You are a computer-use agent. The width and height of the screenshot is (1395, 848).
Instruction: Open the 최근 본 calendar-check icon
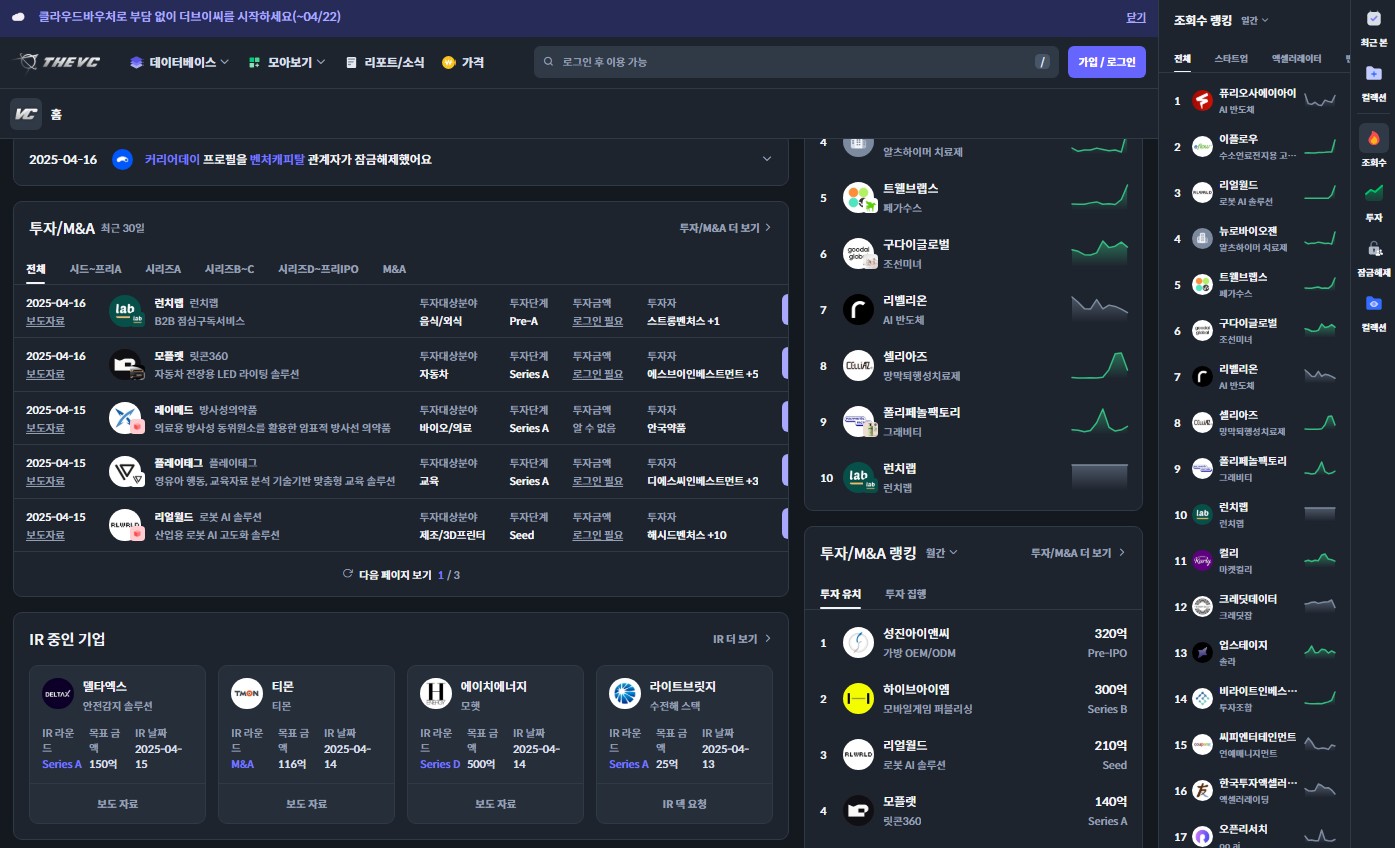pyautogui.click(x=1374, y=19)
